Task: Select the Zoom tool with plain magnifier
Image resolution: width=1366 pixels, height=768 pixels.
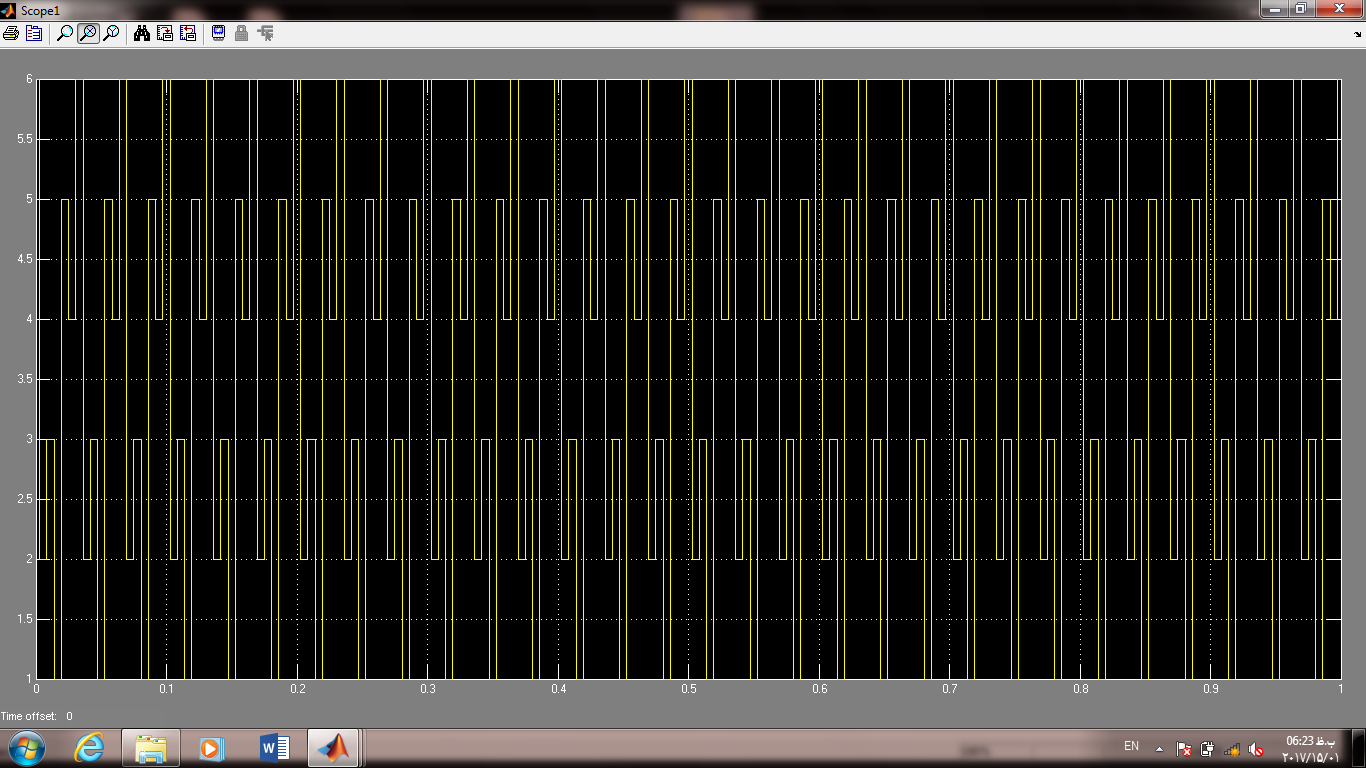Action: (65, 33)
